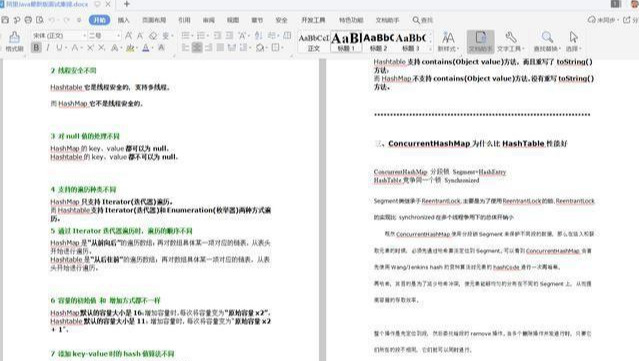Click the Print Preview icon
Image resolution: width=639 pixels, height=361 pixels.
pos(40,20)
